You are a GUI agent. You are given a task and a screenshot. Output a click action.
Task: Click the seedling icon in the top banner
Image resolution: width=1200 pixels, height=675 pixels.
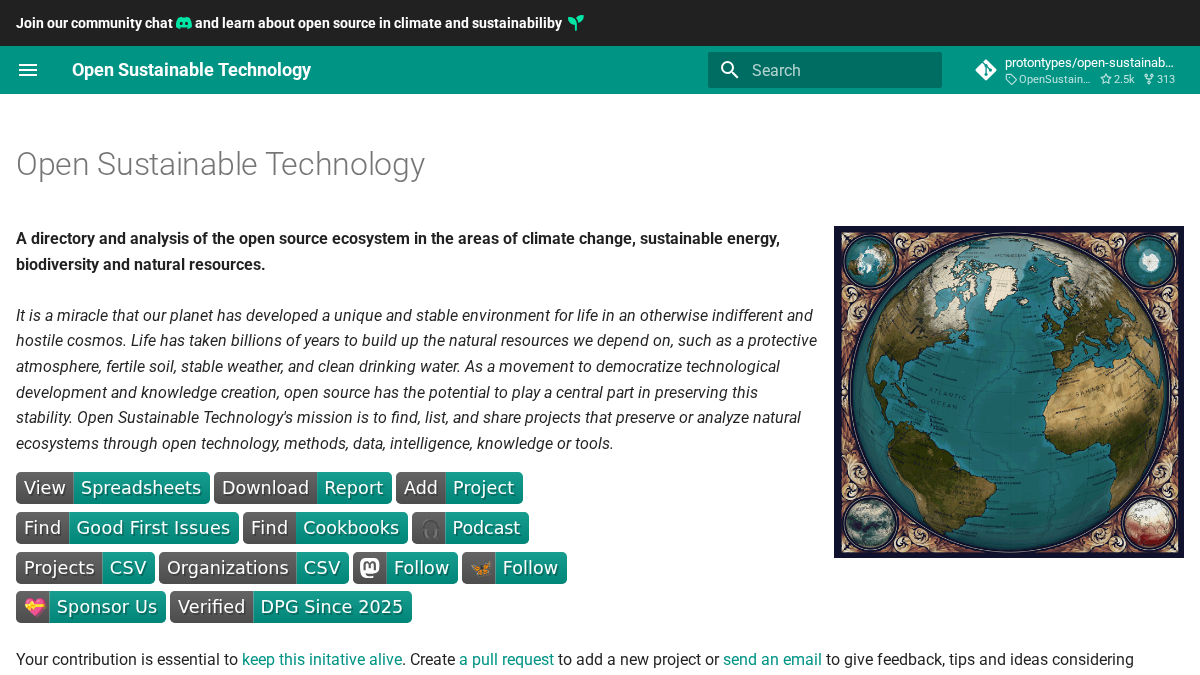575,23
